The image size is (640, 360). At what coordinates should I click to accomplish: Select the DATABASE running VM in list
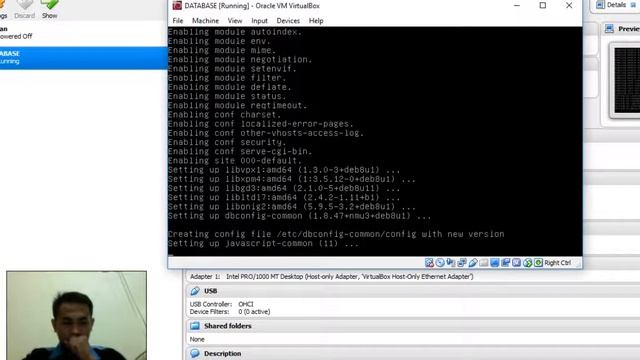(x=84, y=58)
